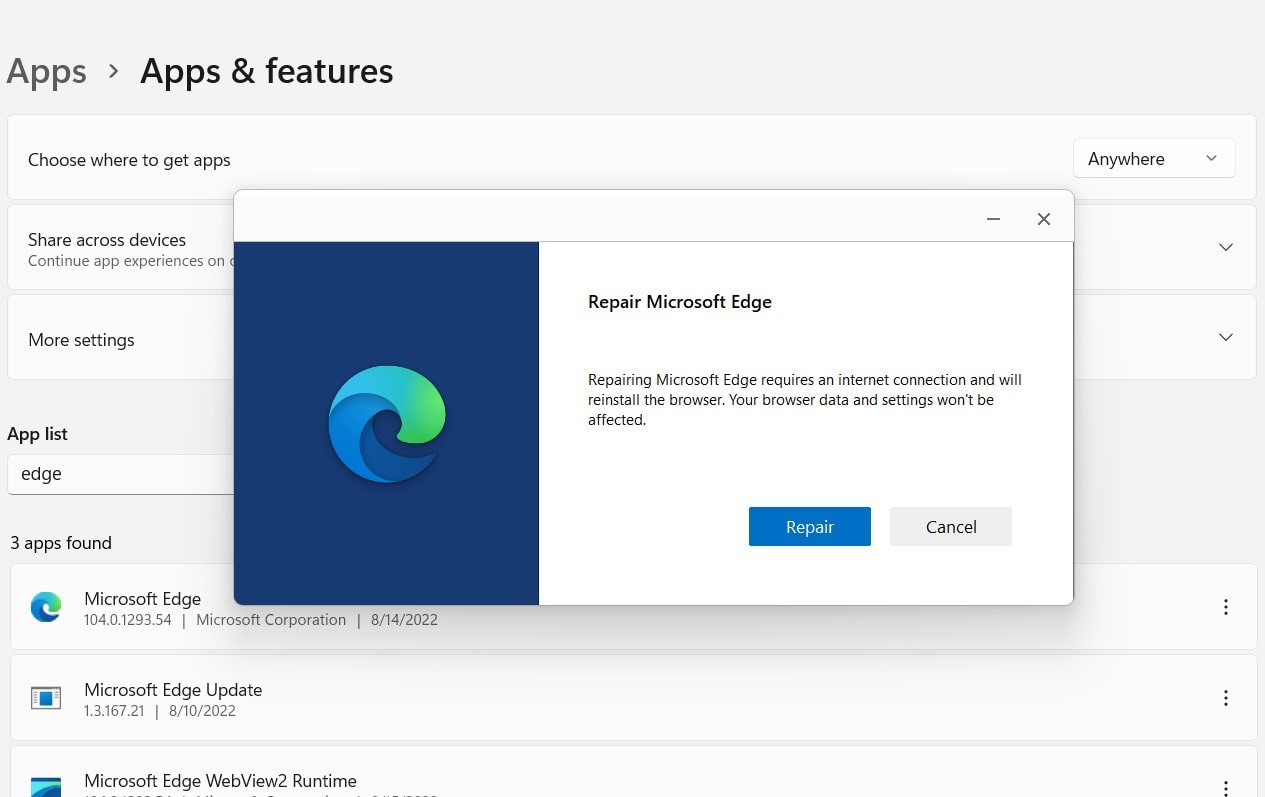Minimize the repair dialog window
Image resolution: width=1265 pixels, height=797 pixels.
993,218
